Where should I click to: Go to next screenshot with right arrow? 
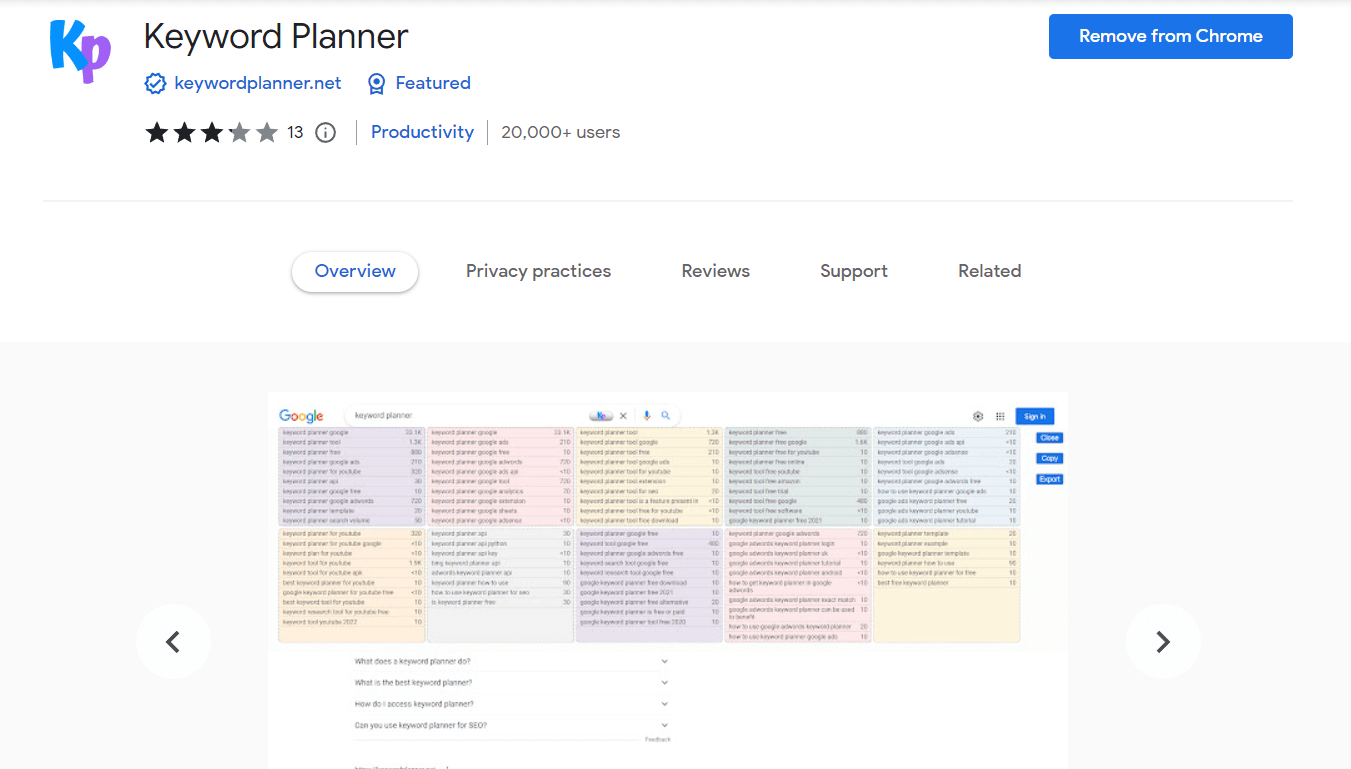coord(1162,642)
